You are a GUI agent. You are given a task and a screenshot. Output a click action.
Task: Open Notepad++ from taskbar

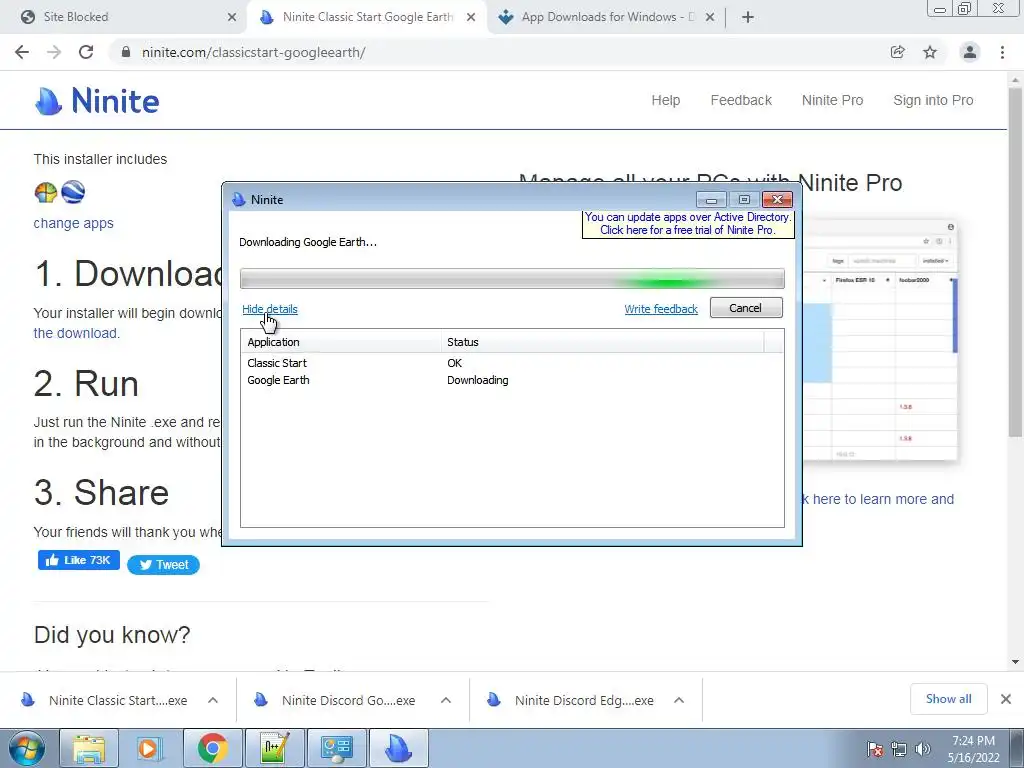[x=274, y=748]
